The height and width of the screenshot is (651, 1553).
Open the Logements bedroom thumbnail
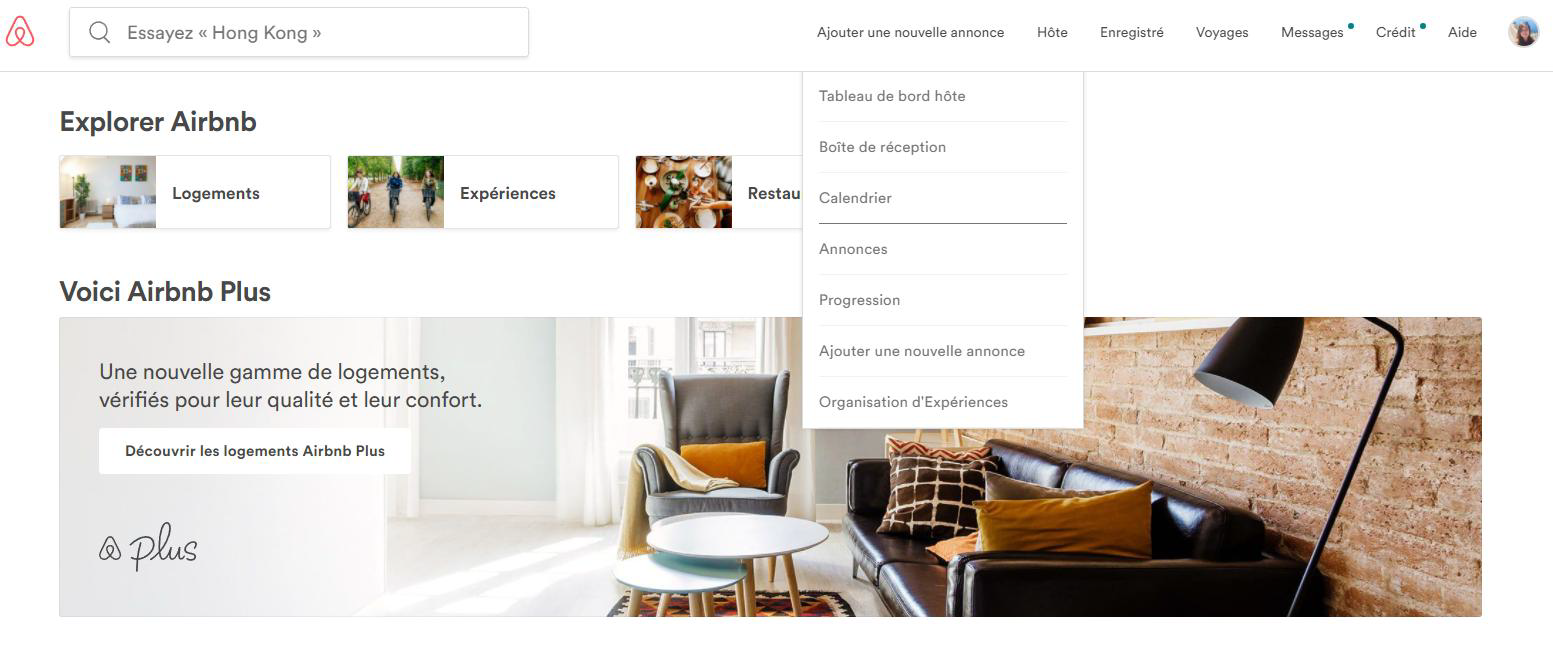(x=108, y=192)
